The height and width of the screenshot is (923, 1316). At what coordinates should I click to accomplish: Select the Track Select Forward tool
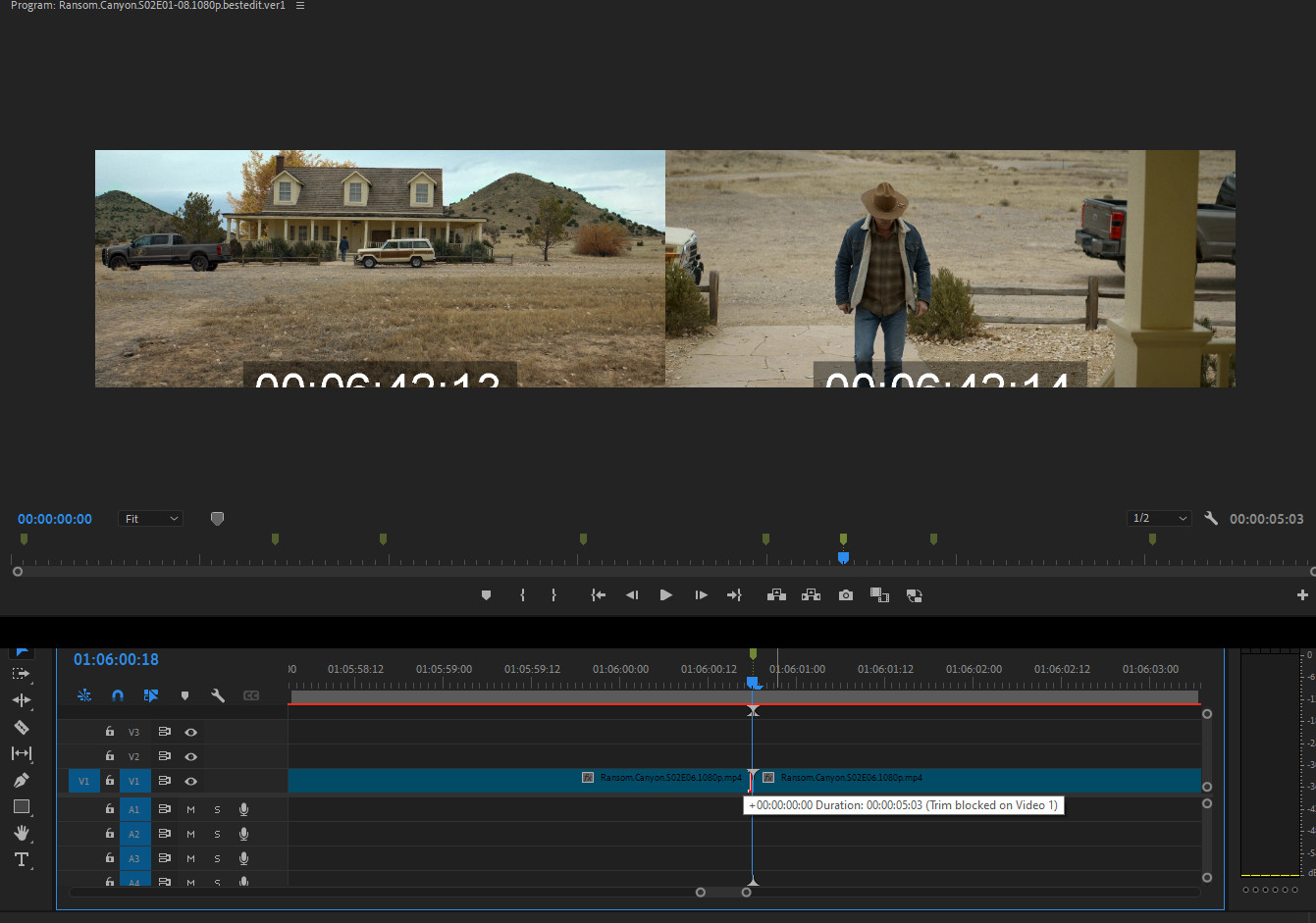point(21,674)
